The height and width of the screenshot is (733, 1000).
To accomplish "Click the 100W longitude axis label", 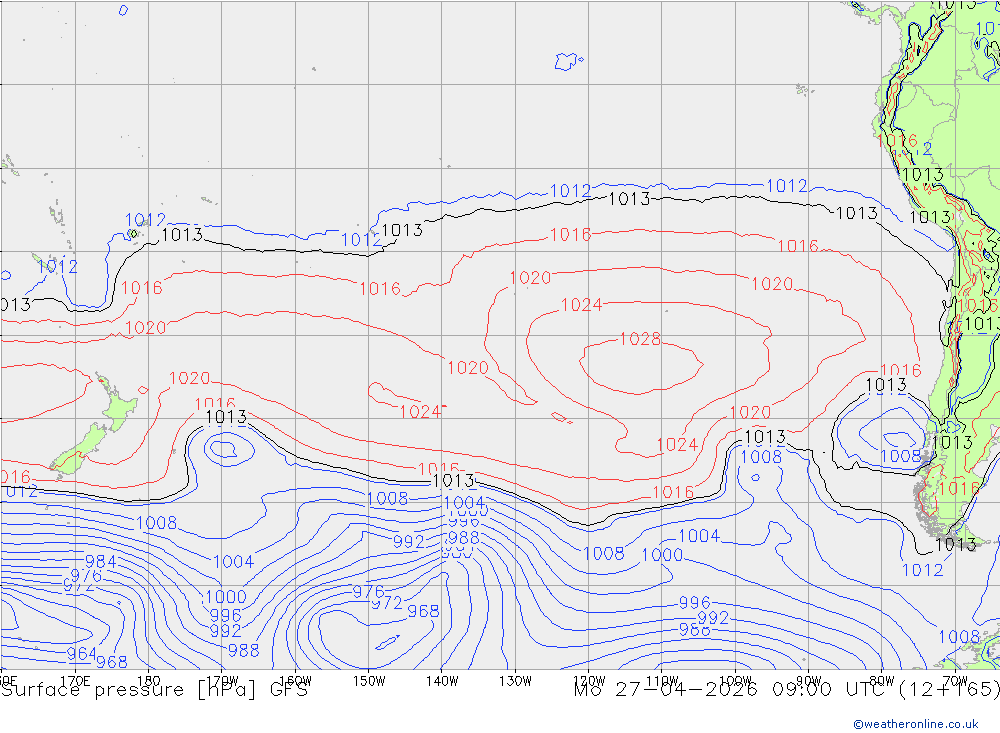I will tap(735, 681).
